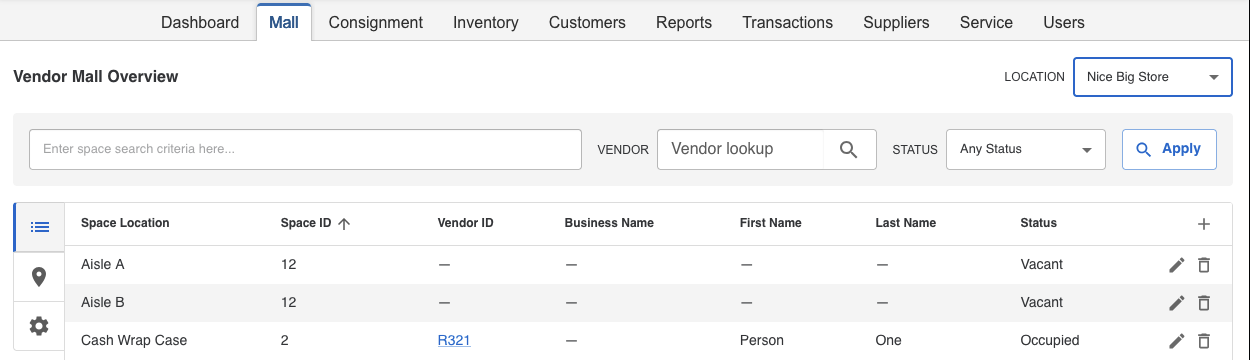Image resolution: width=1250 pixels, height=360 pixels.
Task: Click the vendor lookup magnifier icon
Action: (x=849, y=149)
